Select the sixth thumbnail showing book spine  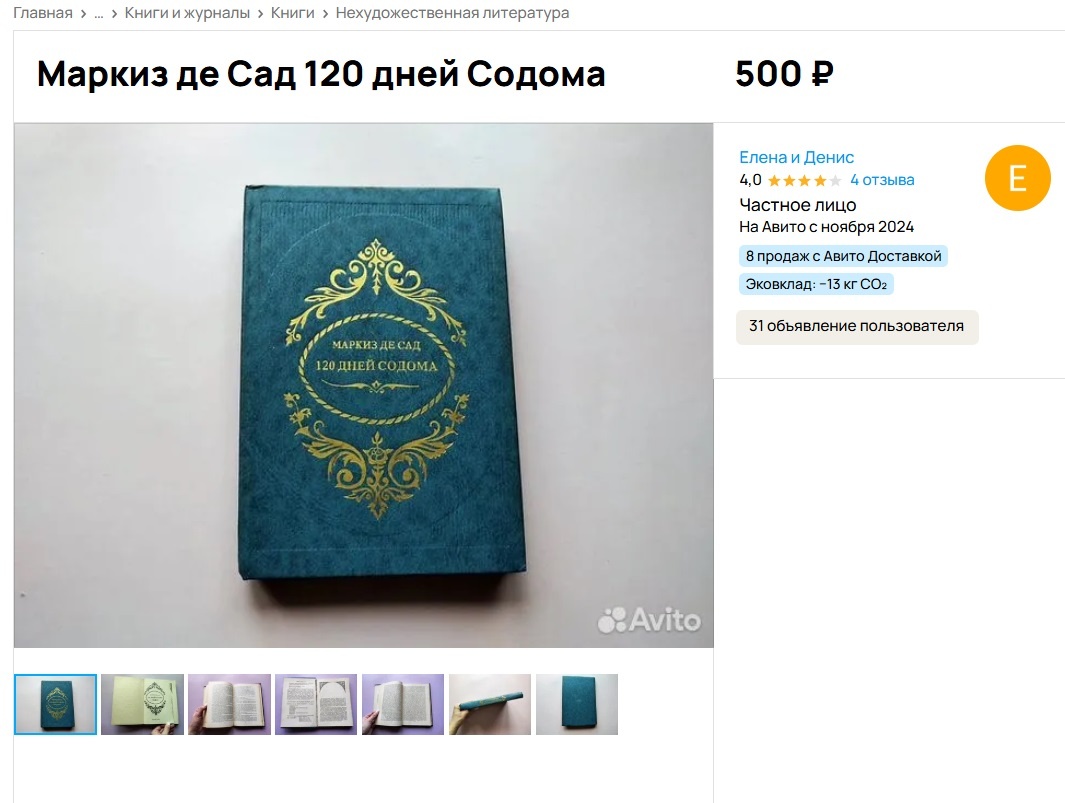pos(490,704)
